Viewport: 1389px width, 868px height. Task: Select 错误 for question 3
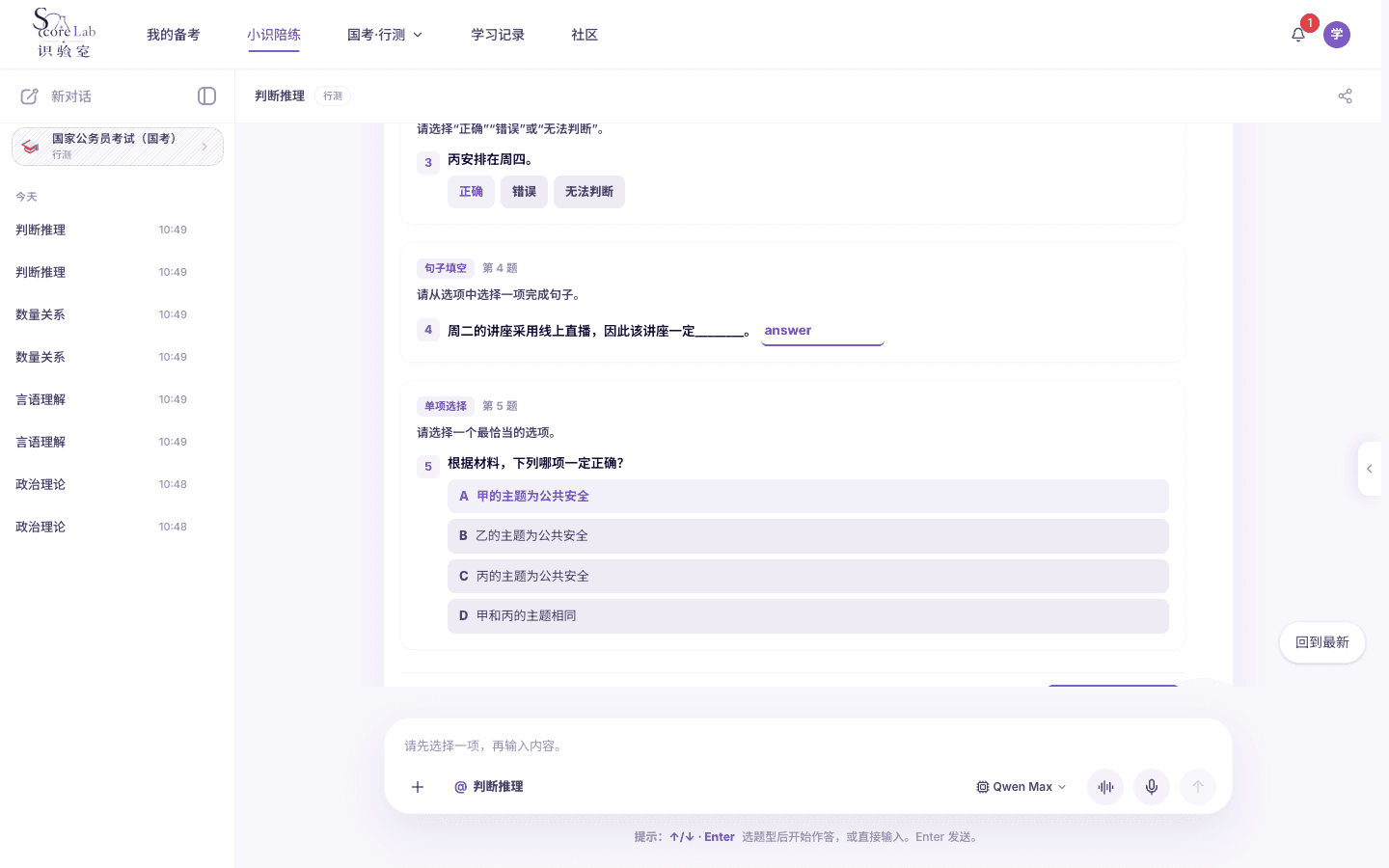[x=524, y=192]
